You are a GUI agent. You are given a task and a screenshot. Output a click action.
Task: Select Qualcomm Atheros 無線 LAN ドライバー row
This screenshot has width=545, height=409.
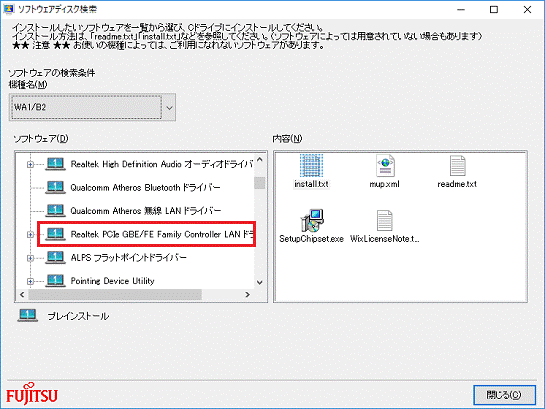(146, 211)
